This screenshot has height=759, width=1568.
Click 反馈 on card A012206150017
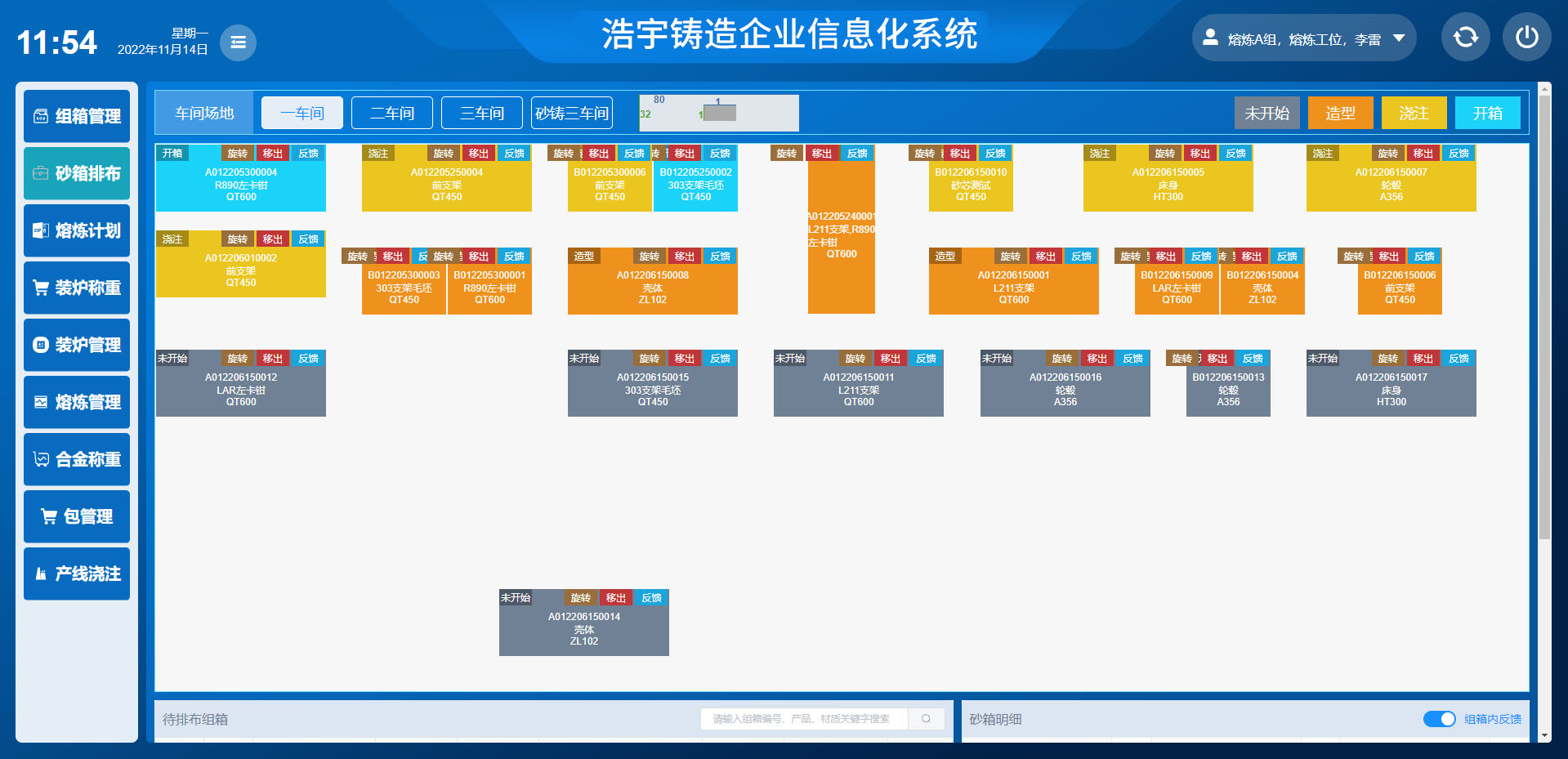[1459, 358]
